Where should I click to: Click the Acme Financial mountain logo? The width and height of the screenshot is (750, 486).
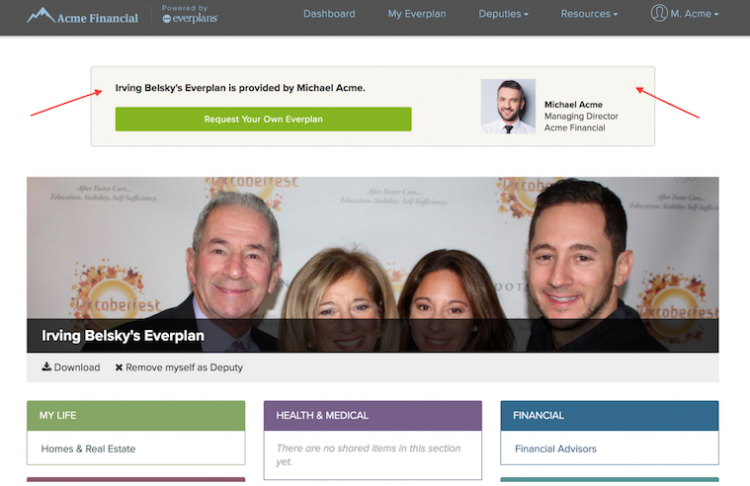[82, 16]
